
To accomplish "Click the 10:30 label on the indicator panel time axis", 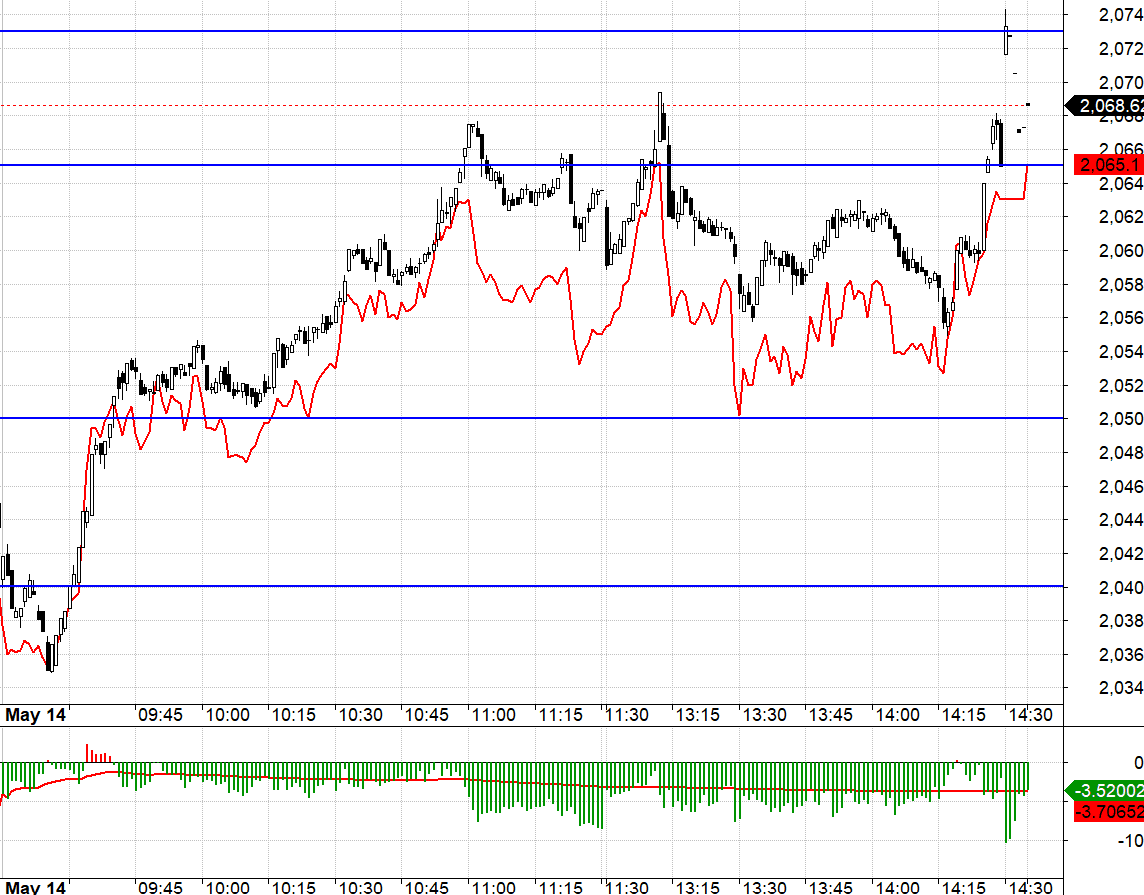I will click(x=360, y=887).
